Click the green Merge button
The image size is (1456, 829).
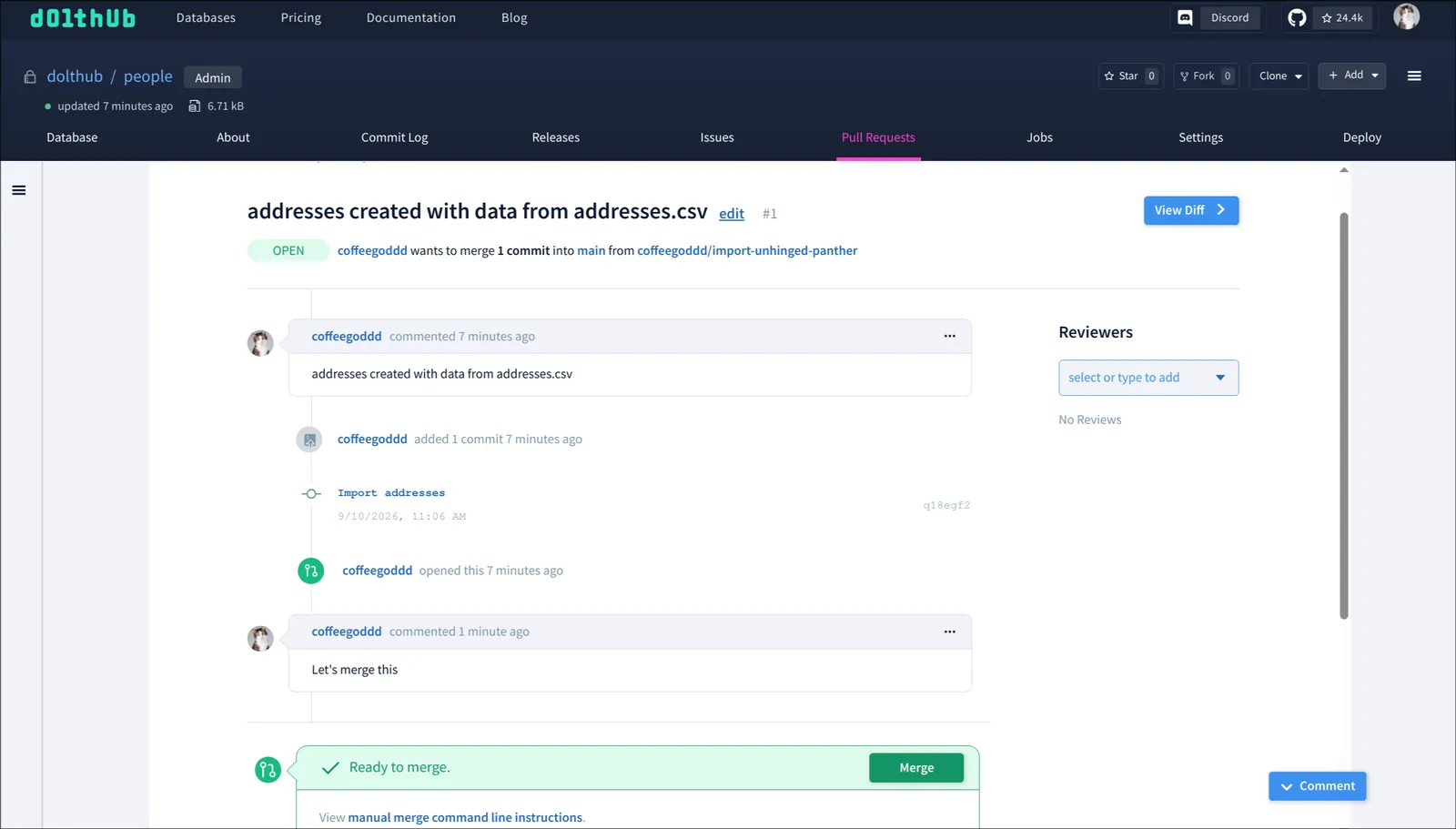[916, 768]
